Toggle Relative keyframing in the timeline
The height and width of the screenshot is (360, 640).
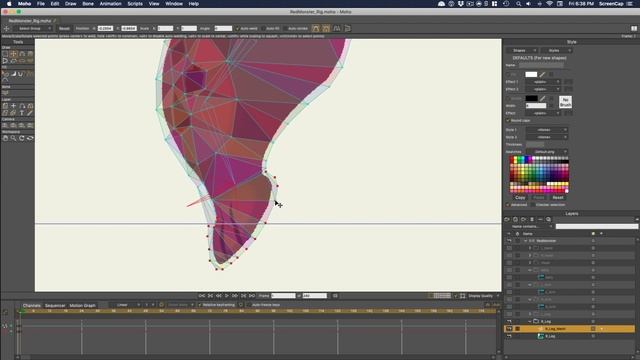200,305
